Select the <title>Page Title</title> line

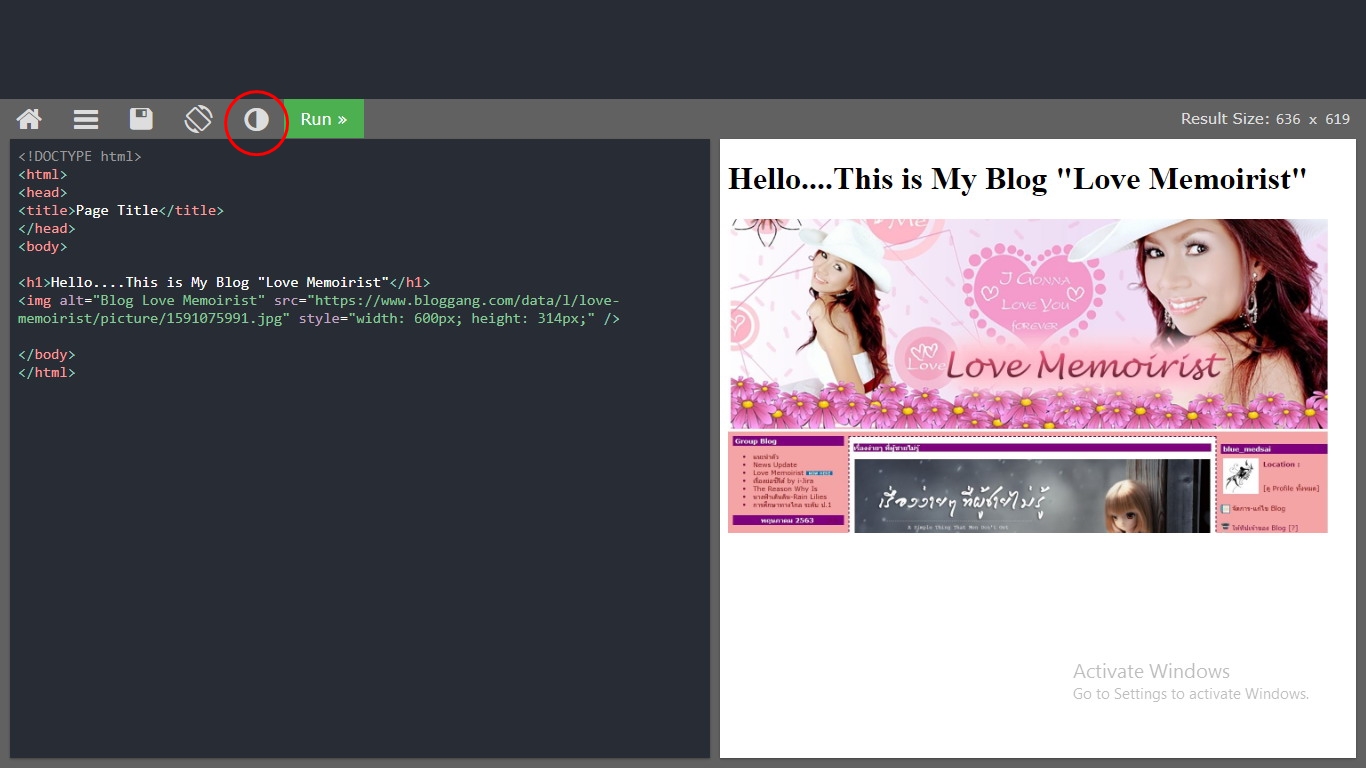pos(121,210)
